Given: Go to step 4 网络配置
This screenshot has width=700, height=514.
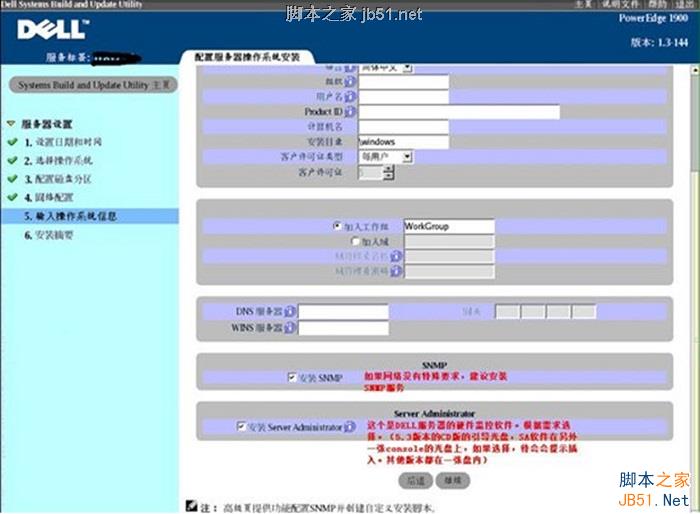Looking at the screenshot, I should click(49, 197).
